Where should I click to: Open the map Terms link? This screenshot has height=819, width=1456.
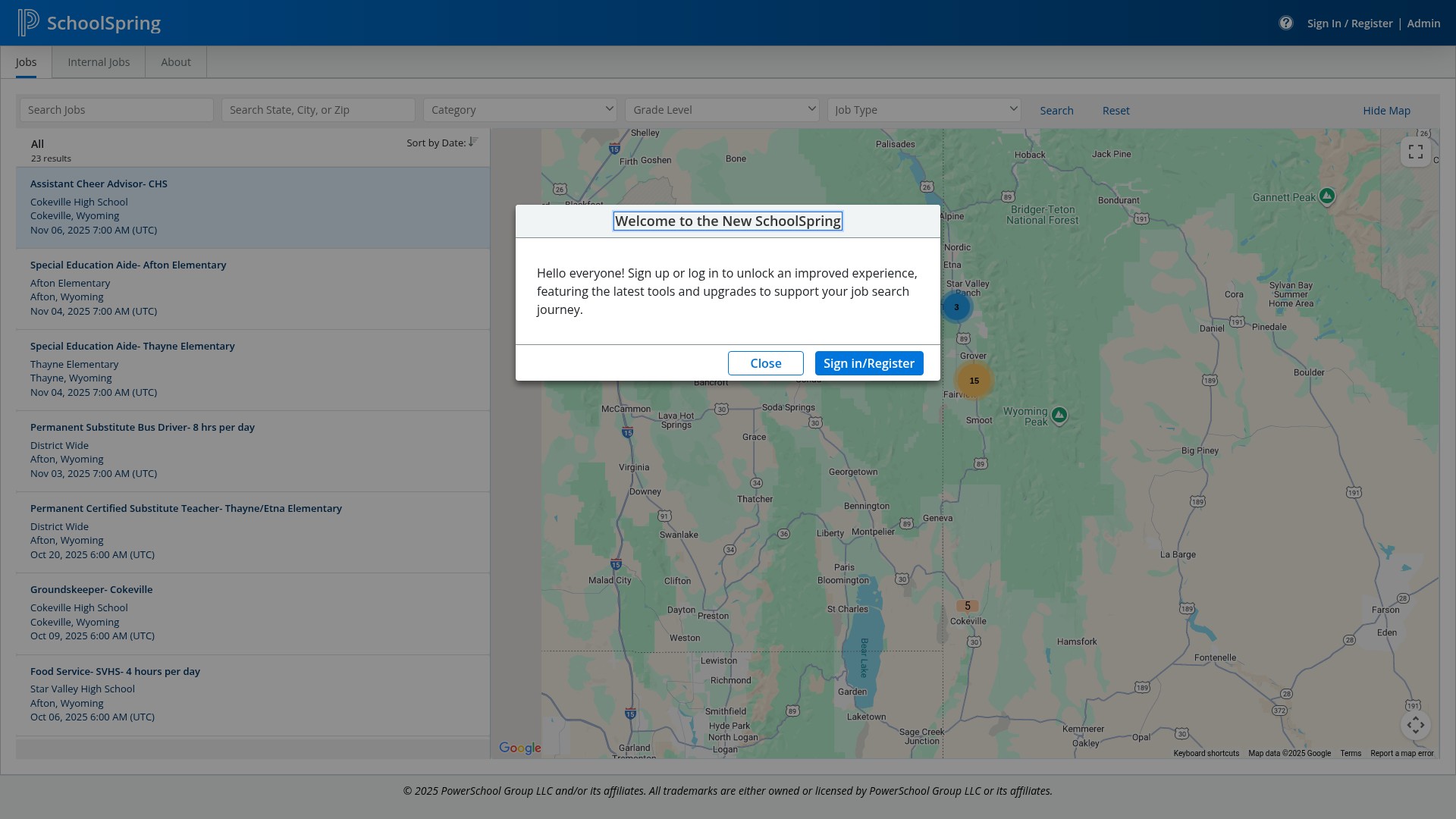click(x=1350, y=754)
